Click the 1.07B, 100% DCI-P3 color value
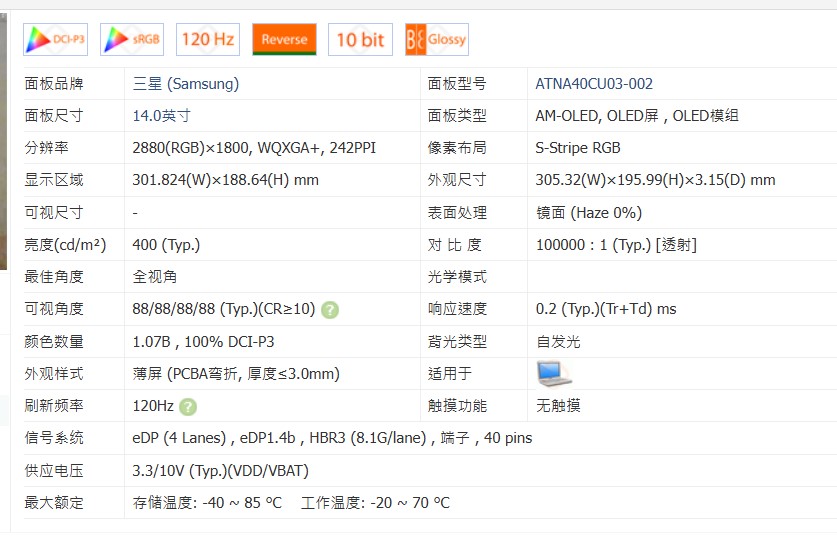This screenshot has height=537, width=837. [x=203, y=342]
